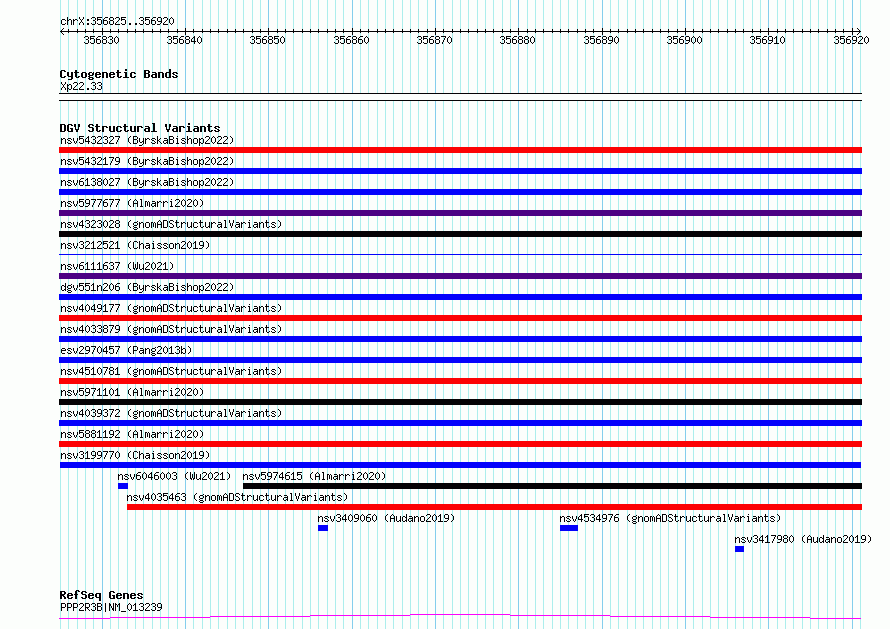Click the Xp22.33 cytogenetic band label
Screen dimensions: 890x629
[x=81, y=86]
